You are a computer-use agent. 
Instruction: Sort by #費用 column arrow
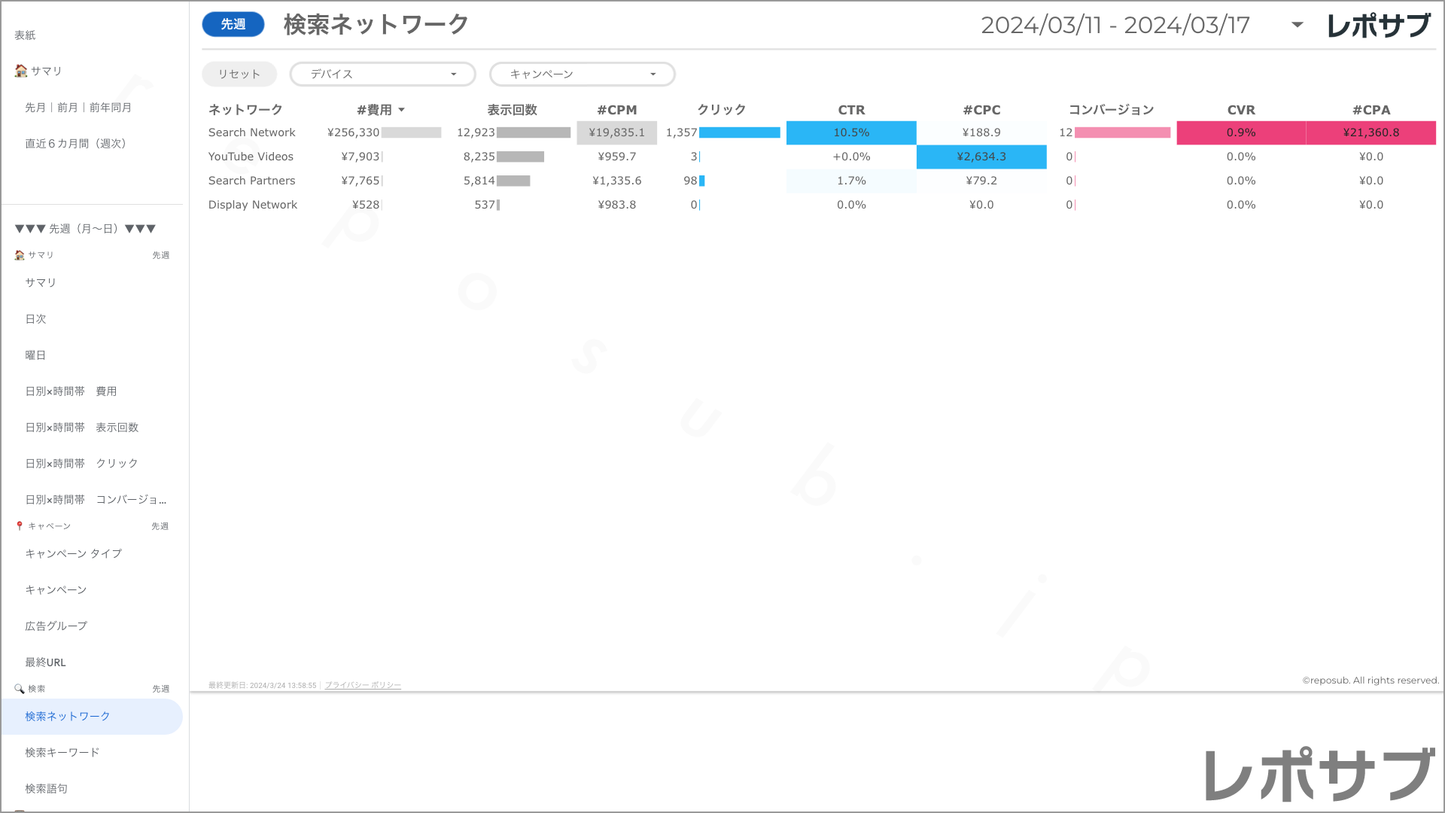(401, 110)
